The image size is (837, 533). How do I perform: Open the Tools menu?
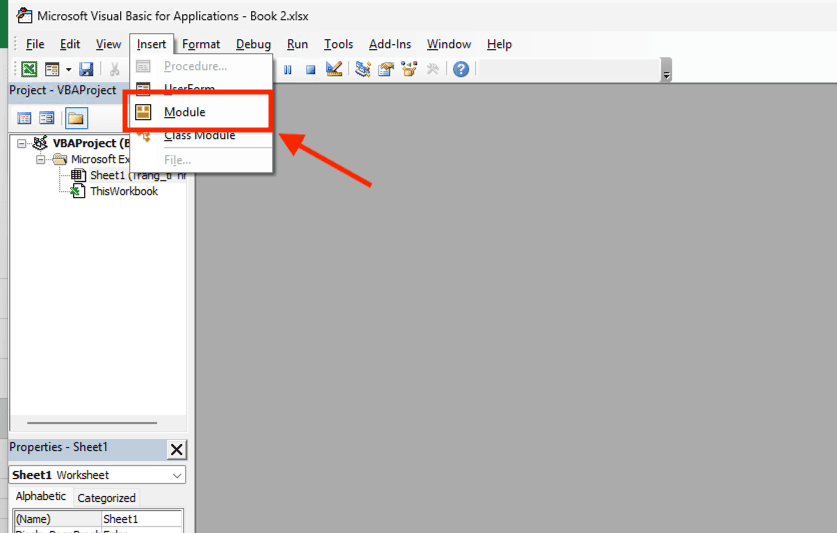(338, 44)
